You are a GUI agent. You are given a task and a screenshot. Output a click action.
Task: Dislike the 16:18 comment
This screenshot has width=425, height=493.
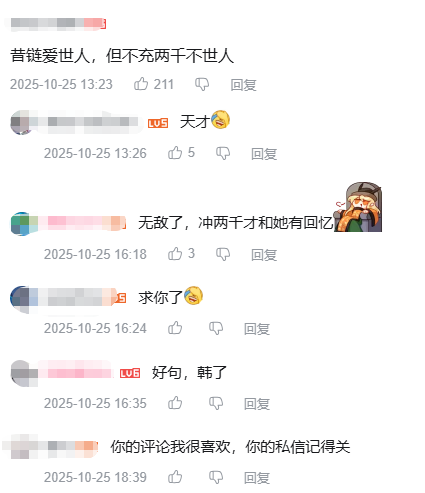point(223,255)
